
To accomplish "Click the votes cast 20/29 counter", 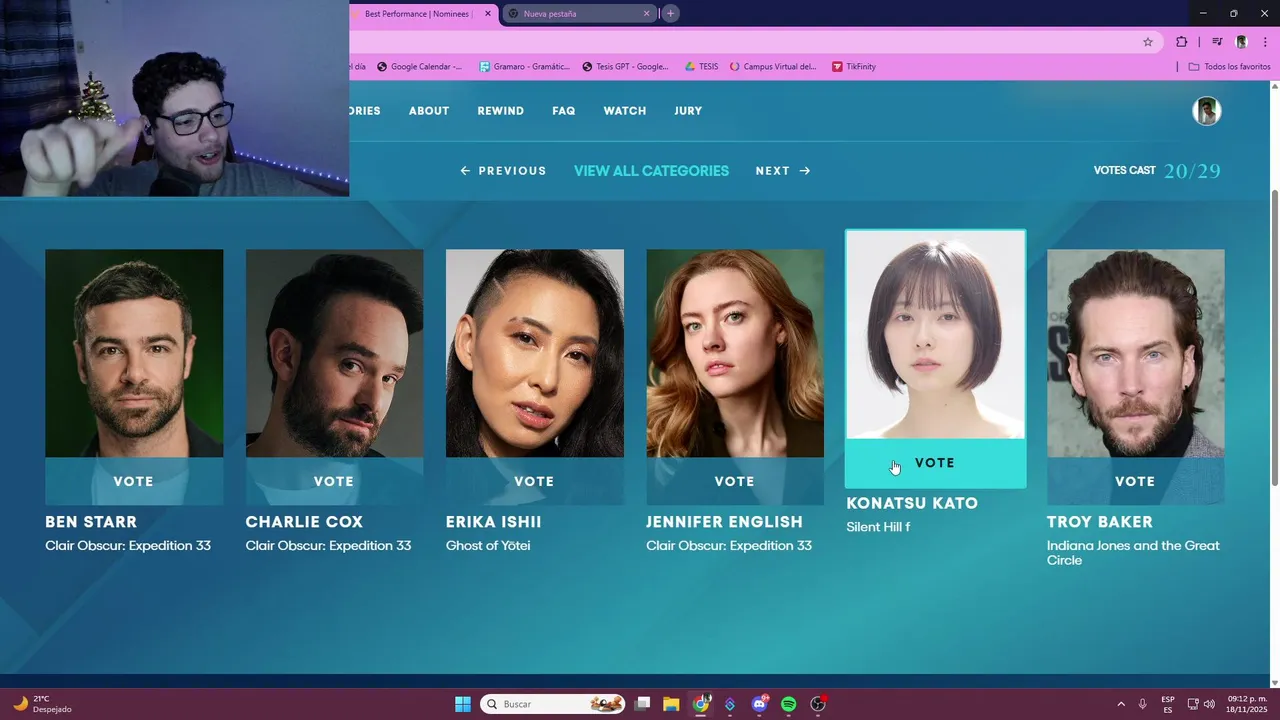I will [1157, 171].
